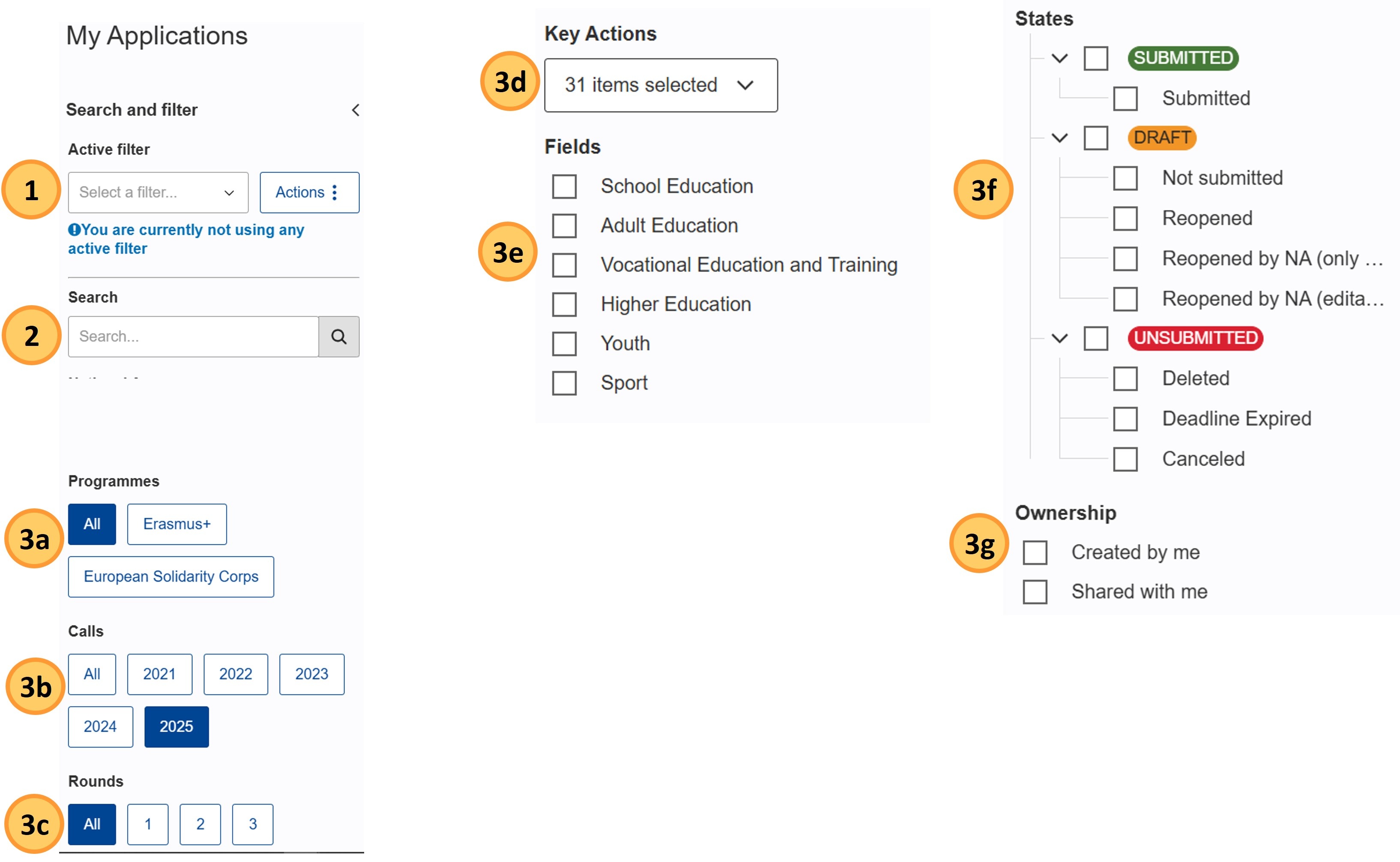Check the School Education field checkbox
The height and width of the screenshot is (862, 1400).
point(564,186)
